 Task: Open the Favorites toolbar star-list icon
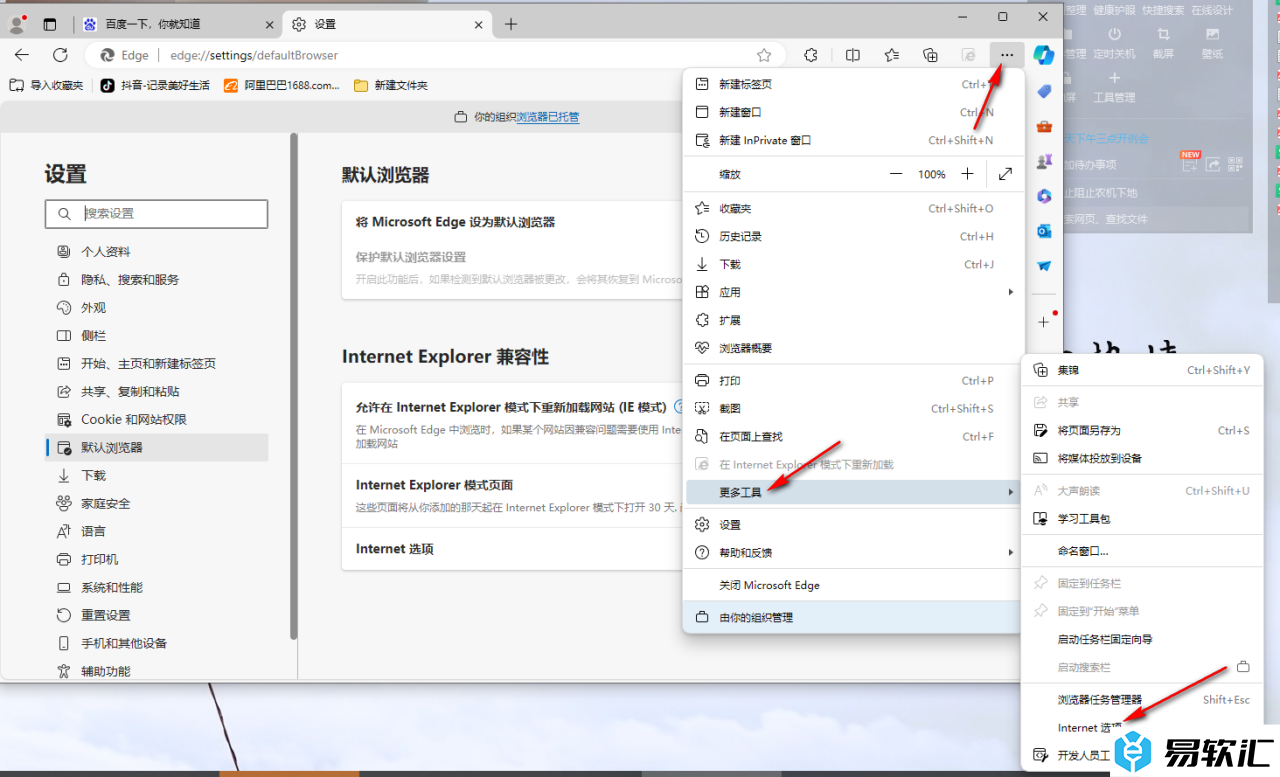[x=892, y=55]
